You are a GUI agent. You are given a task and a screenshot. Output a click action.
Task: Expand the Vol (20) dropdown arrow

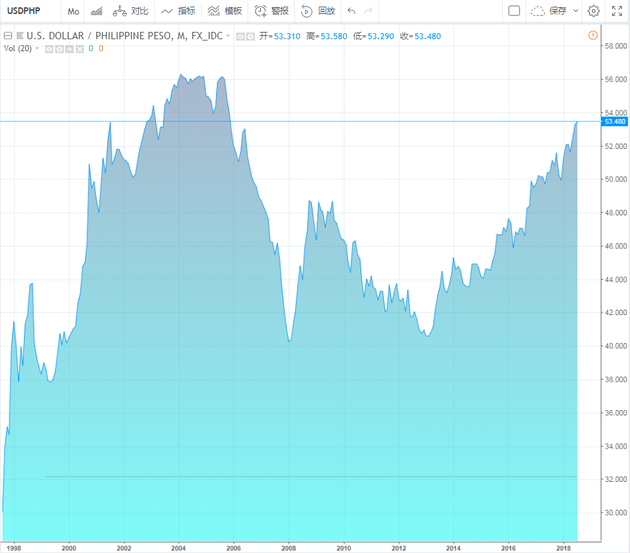pyautogui.click(x=37, y=48)
